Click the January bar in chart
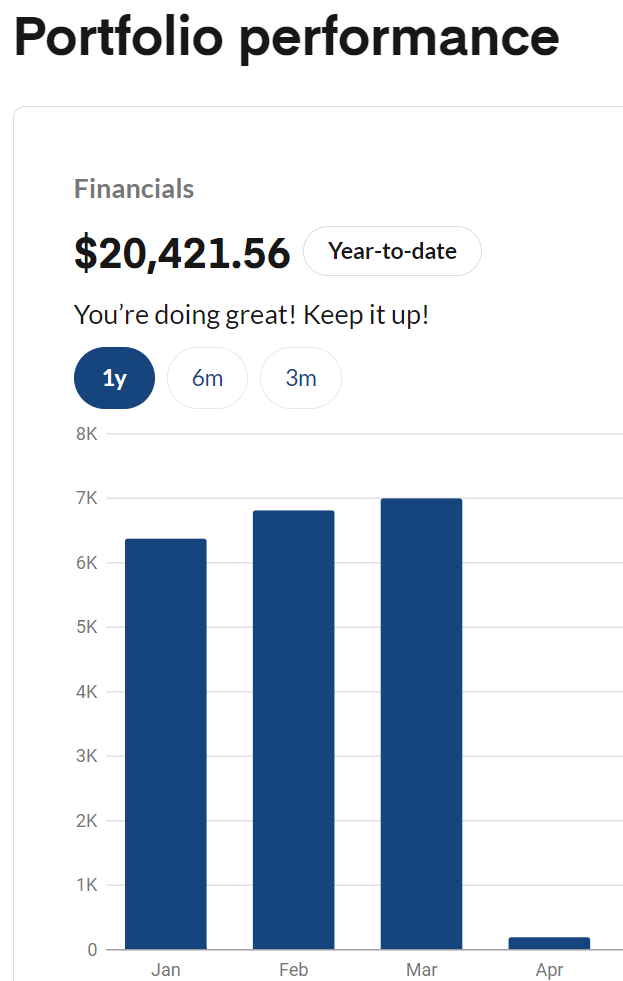Viewport: 623px width, 981px height. tap(166, 744)
